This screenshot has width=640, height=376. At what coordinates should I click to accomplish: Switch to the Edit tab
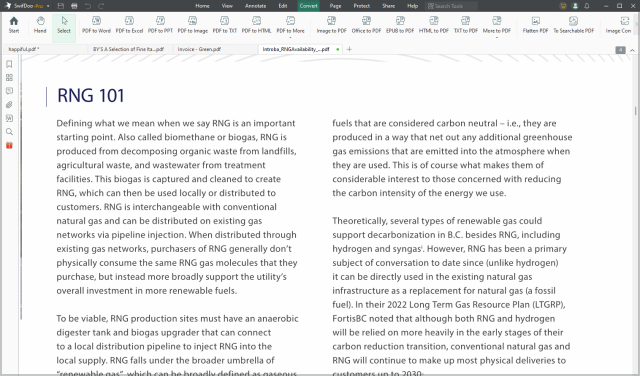(283, 6)
